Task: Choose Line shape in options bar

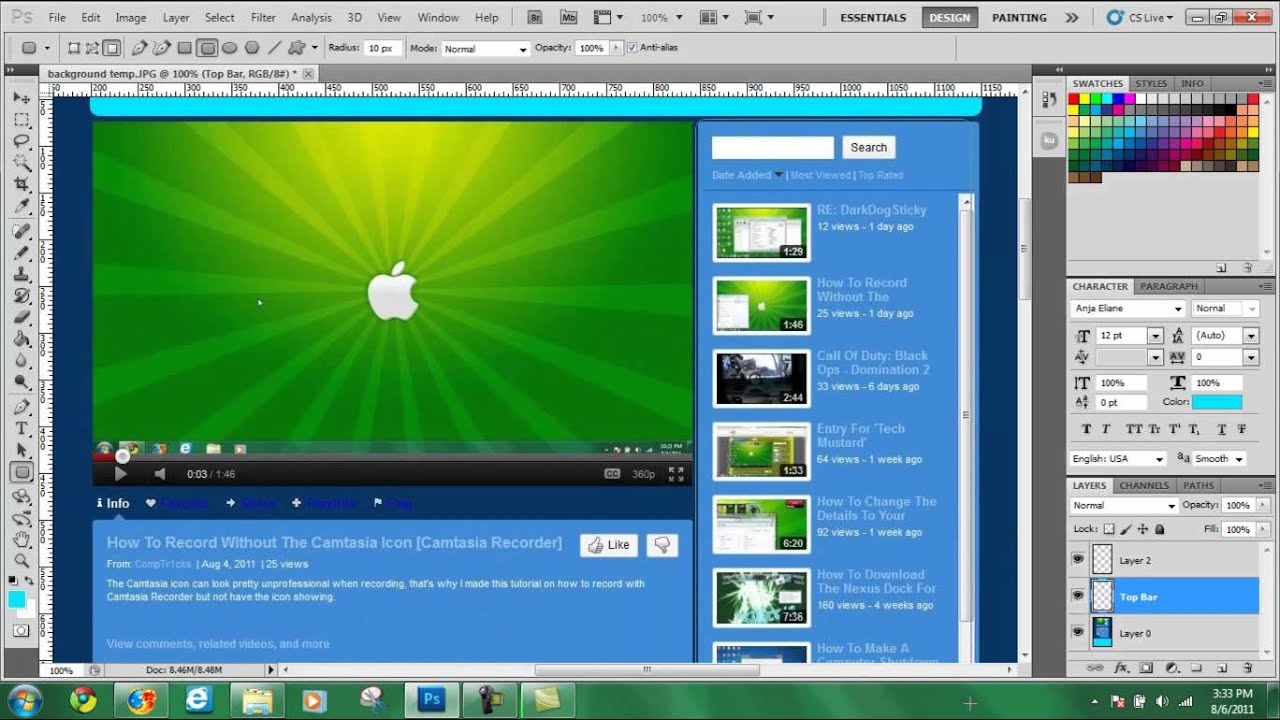Action: click(x=273, y=48)
